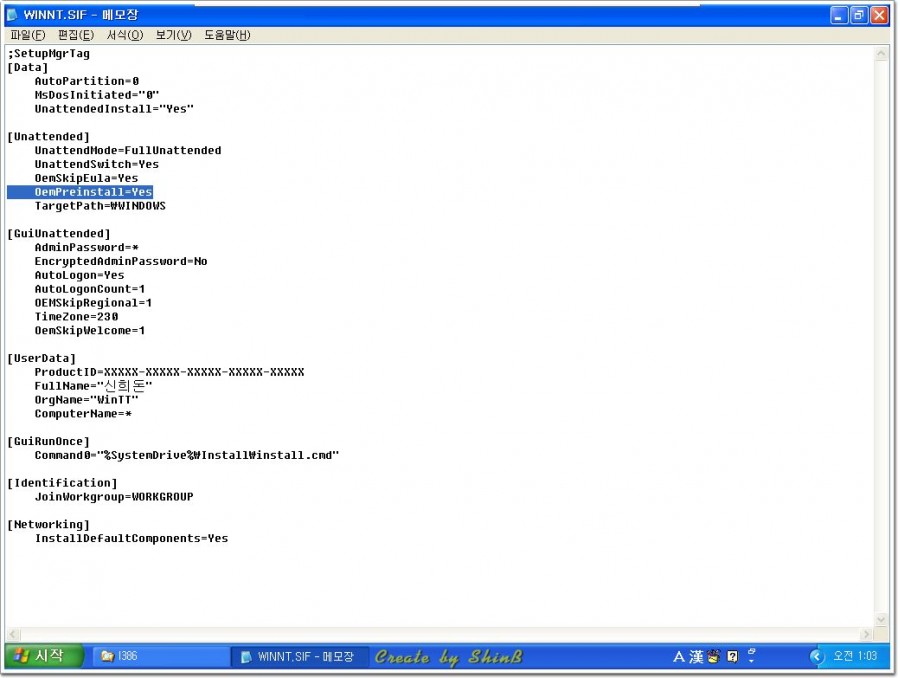Image resolution: width=900 pixels, height=678 pixels.
Task: Click the clock 오전 1:03
Action: (x=855, y=656)
